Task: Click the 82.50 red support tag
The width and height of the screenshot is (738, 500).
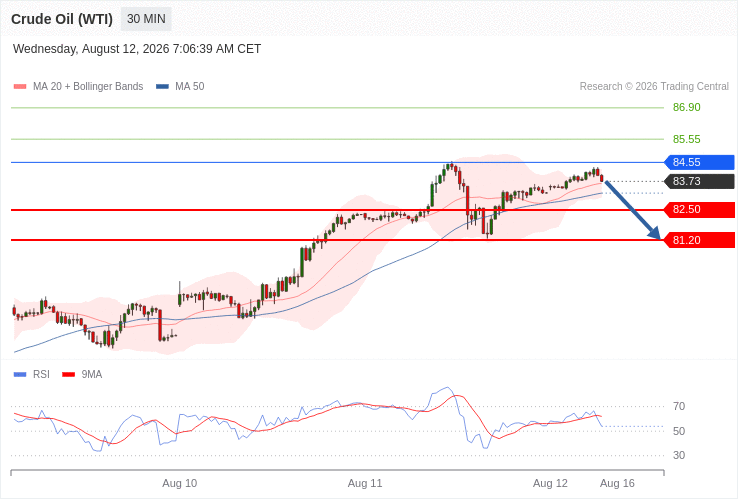Action: click(699, 210)
